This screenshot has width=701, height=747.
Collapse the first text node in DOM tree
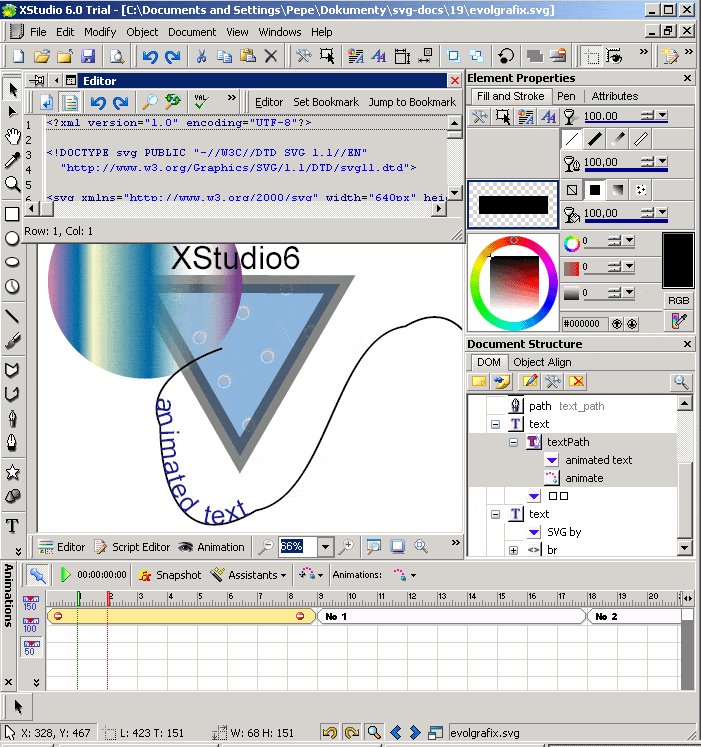coord(496,424)
